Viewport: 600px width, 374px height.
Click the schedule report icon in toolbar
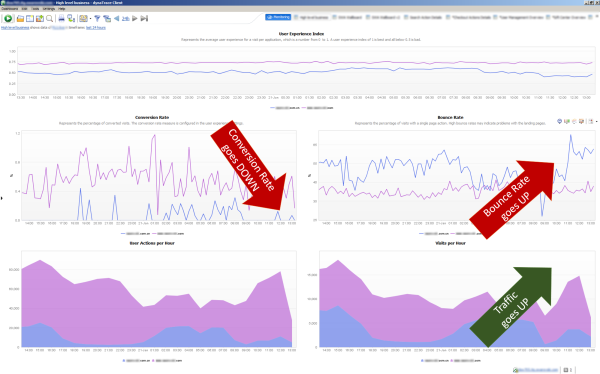click(x=83, y=18)
